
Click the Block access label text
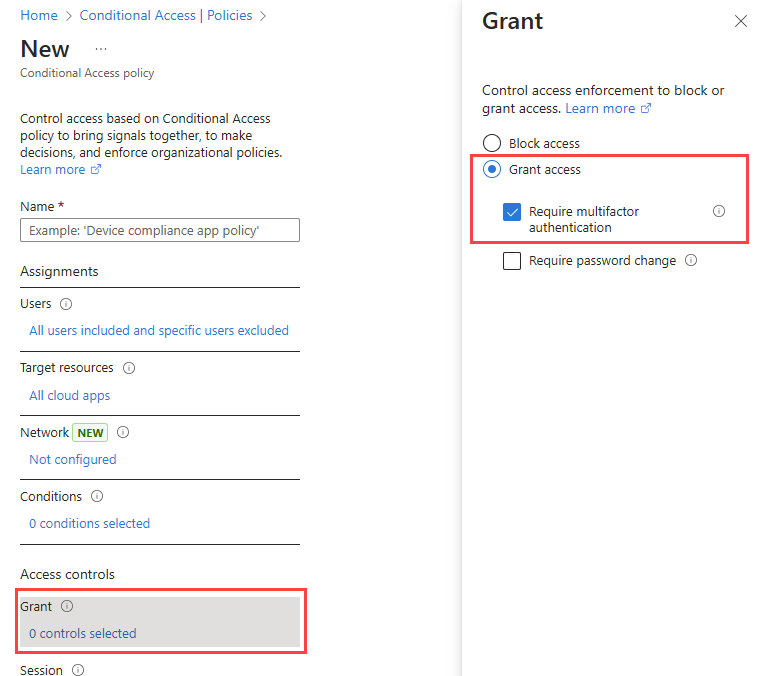pyautogui.click(x=544, y=143)
